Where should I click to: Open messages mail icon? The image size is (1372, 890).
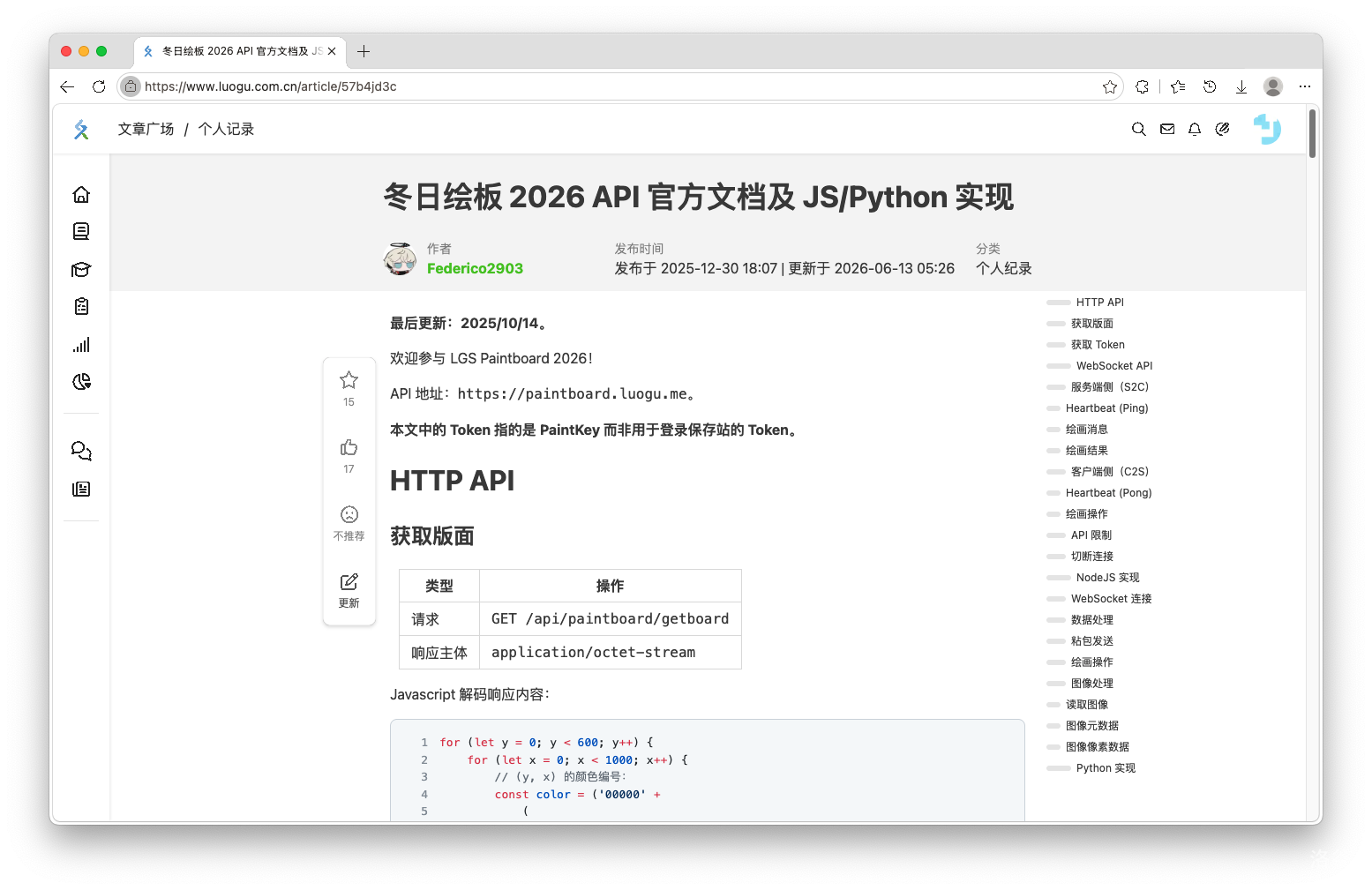point(1167,129)
